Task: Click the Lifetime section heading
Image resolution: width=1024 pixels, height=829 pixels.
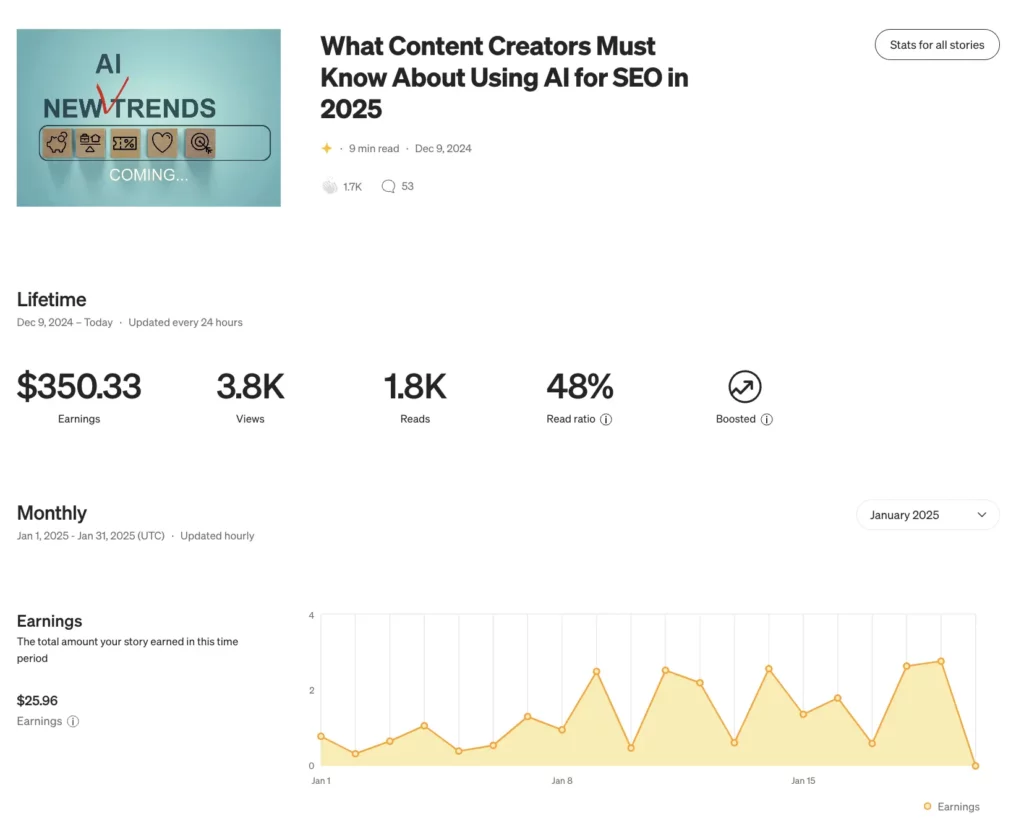Action: click(51, 299)
